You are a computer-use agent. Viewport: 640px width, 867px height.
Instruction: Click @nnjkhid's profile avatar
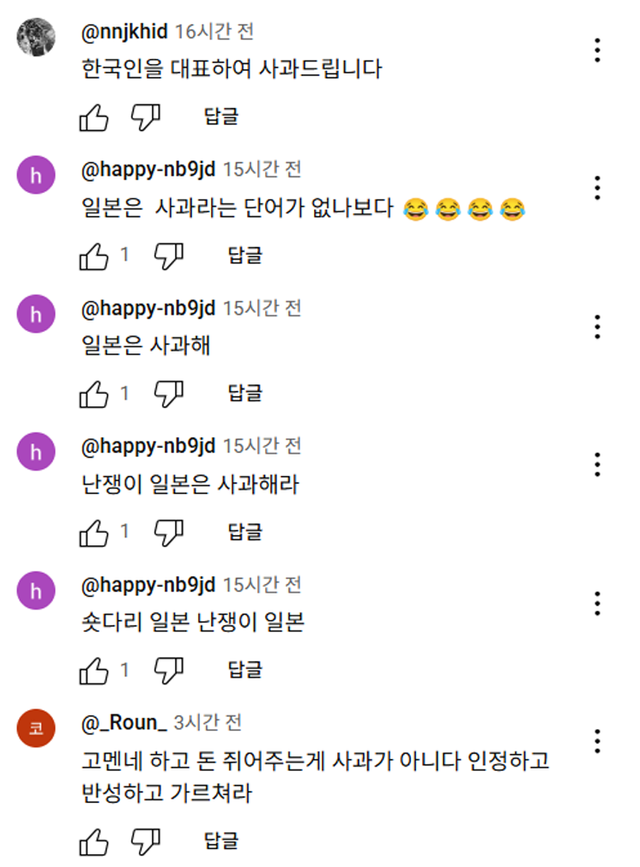(36, 38)
